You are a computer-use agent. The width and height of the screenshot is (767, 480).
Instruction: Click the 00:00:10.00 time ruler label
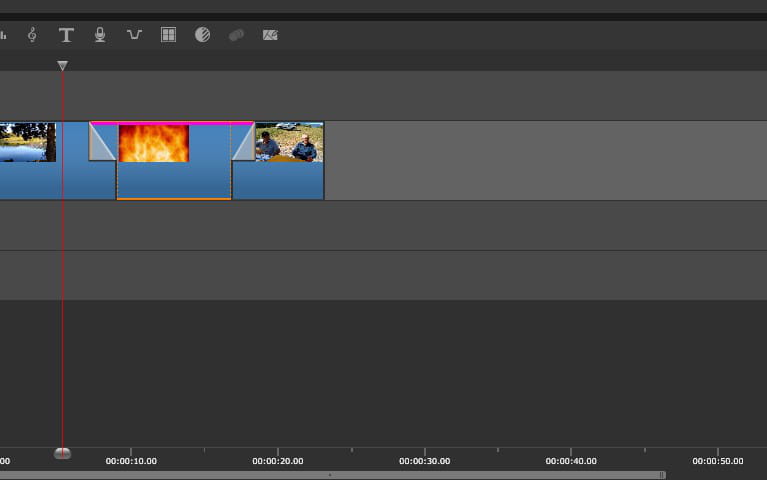[x=131, y=461]
